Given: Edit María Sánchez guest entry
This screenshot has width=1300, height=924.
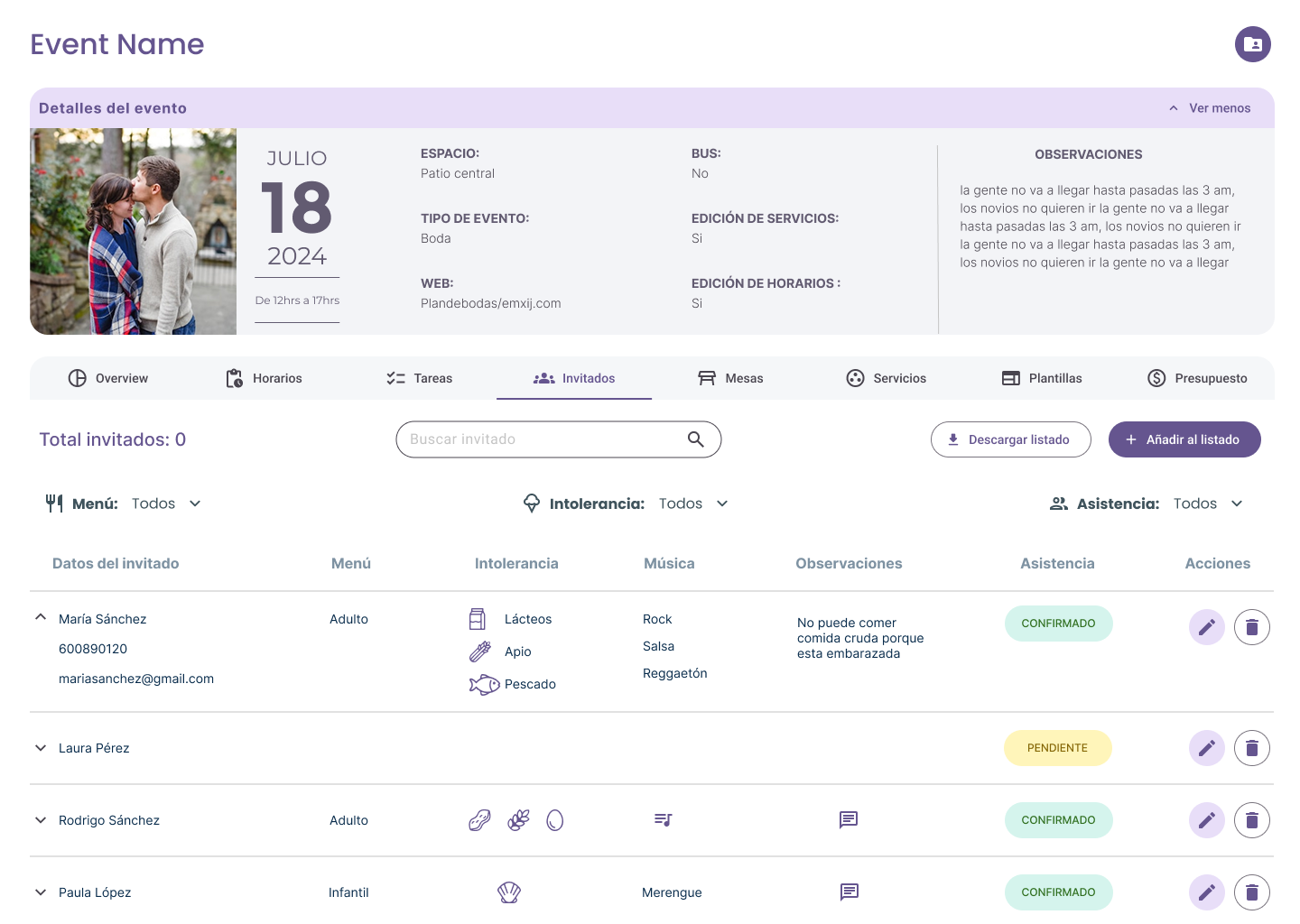Looking at the screenshot, I should 1206,627.
